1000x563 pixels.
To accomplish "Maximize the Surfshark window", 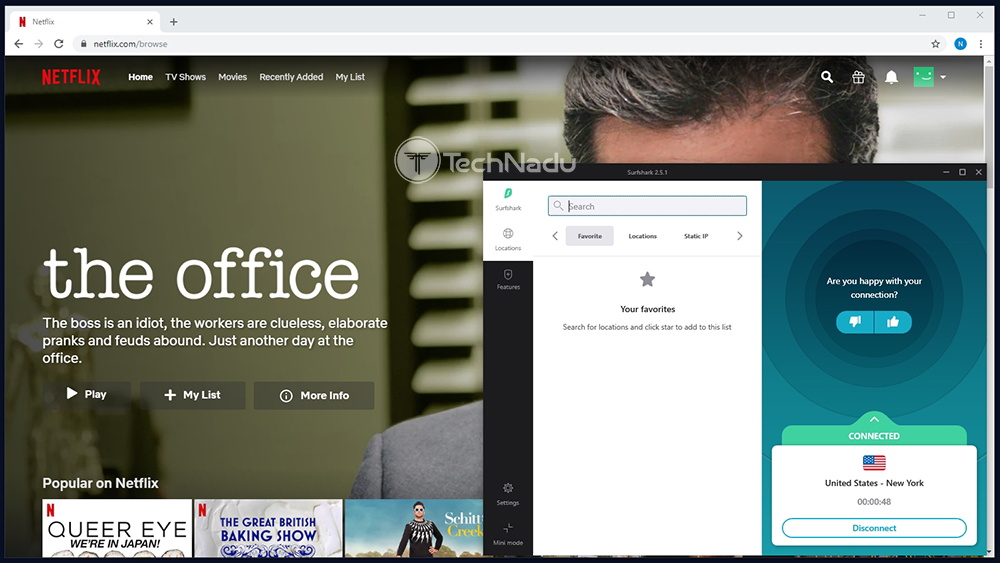I will point(962,172).
